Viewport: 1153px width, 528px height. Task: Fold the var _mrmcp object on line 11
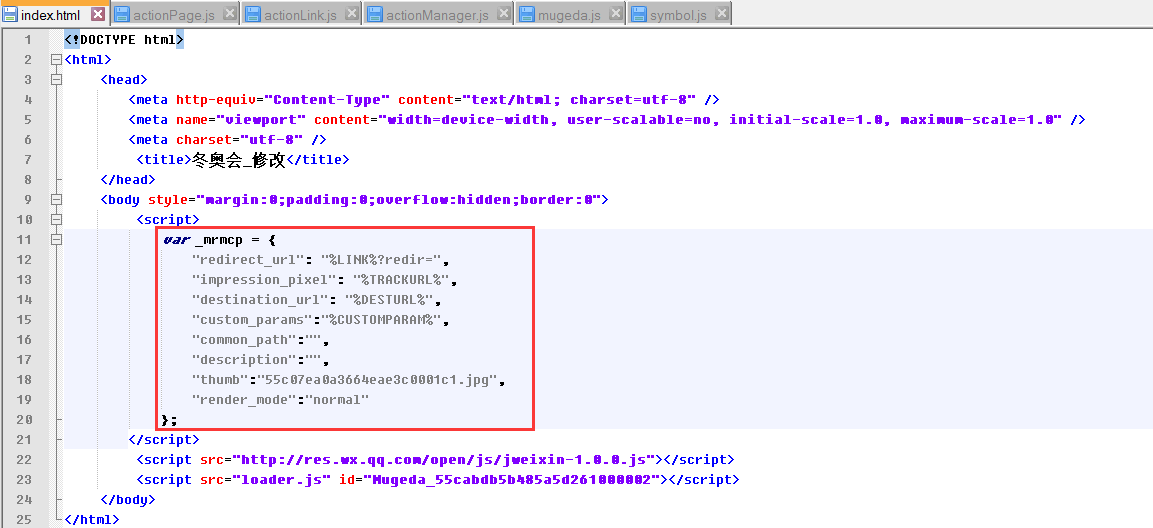coord(56,240)
